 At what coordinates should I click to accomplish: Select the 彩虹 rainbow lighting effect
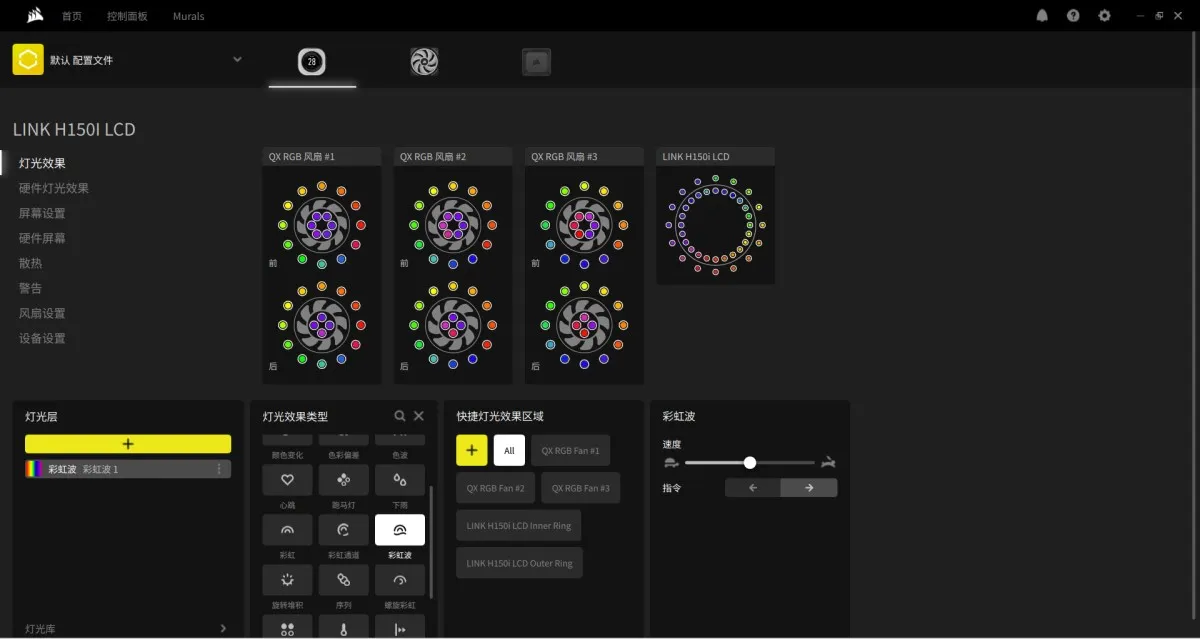tap(287, 530)
